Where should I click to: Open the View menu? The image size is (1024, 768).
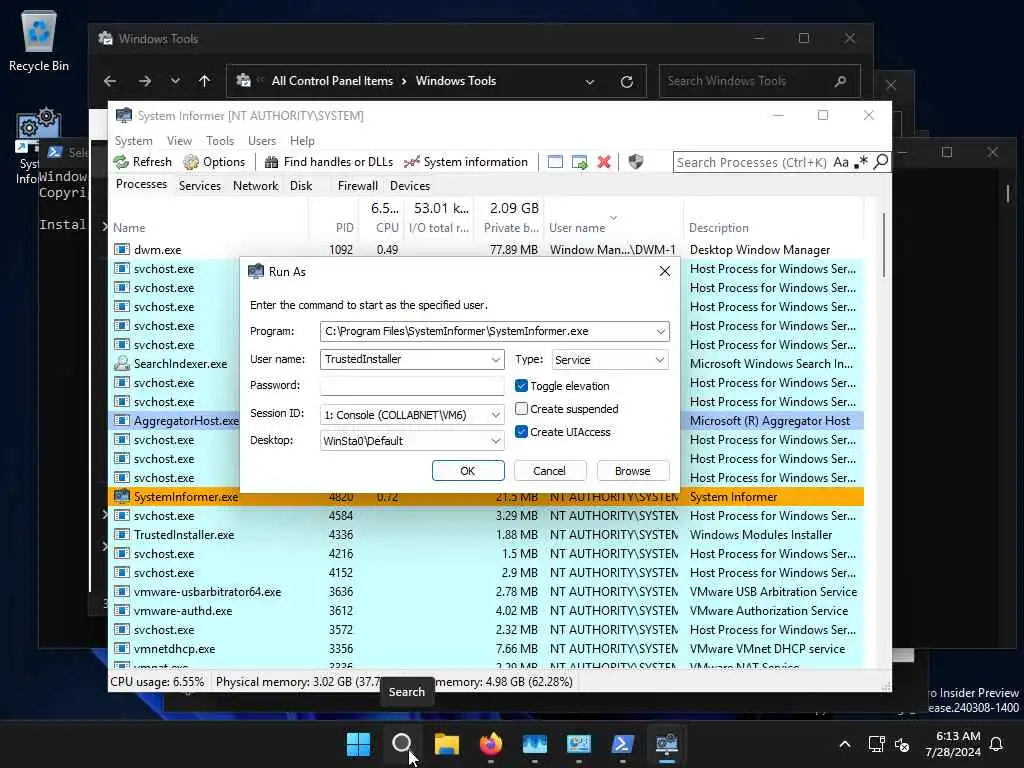179,140
